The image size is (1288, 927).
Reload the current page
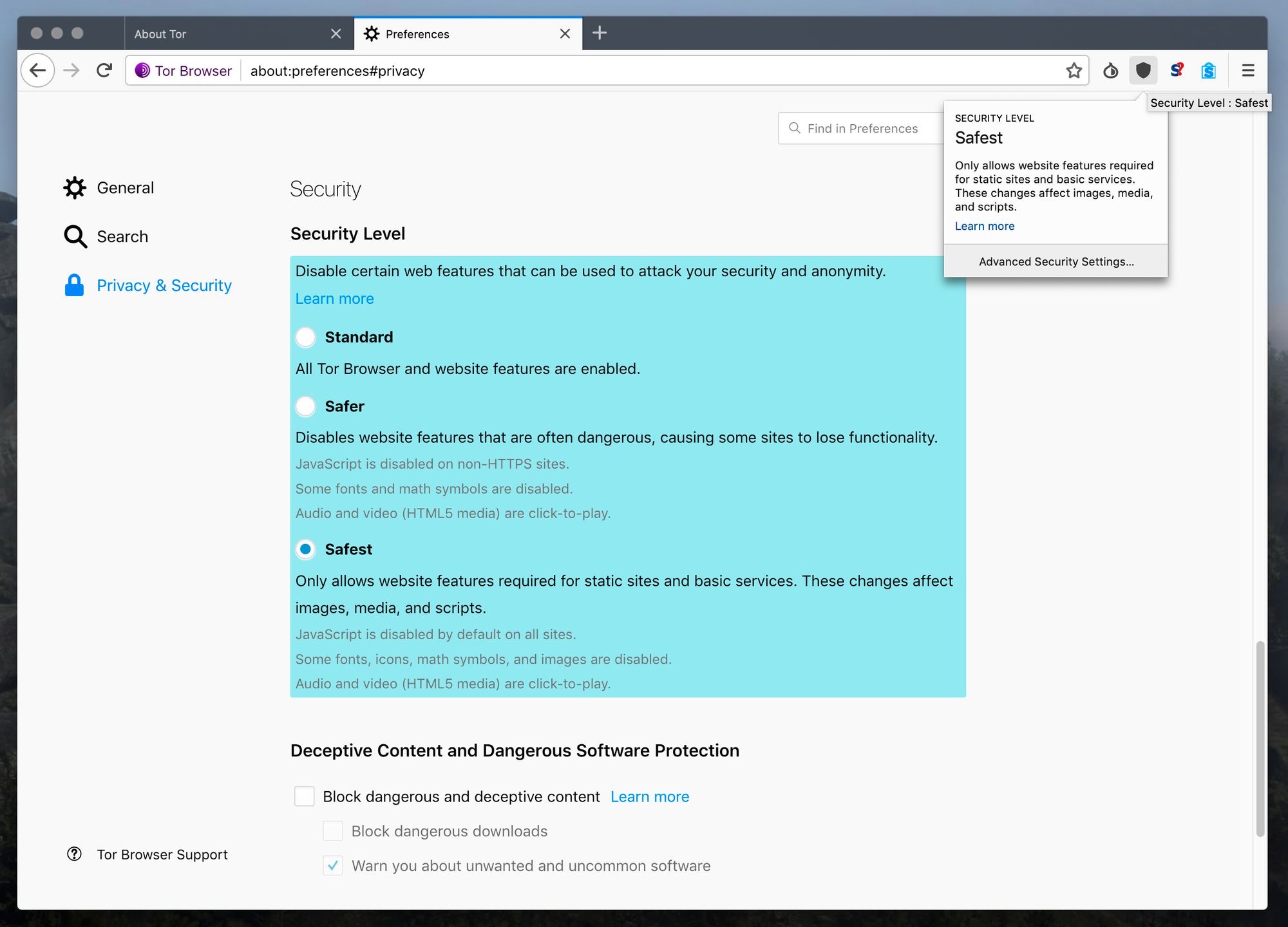104,70
